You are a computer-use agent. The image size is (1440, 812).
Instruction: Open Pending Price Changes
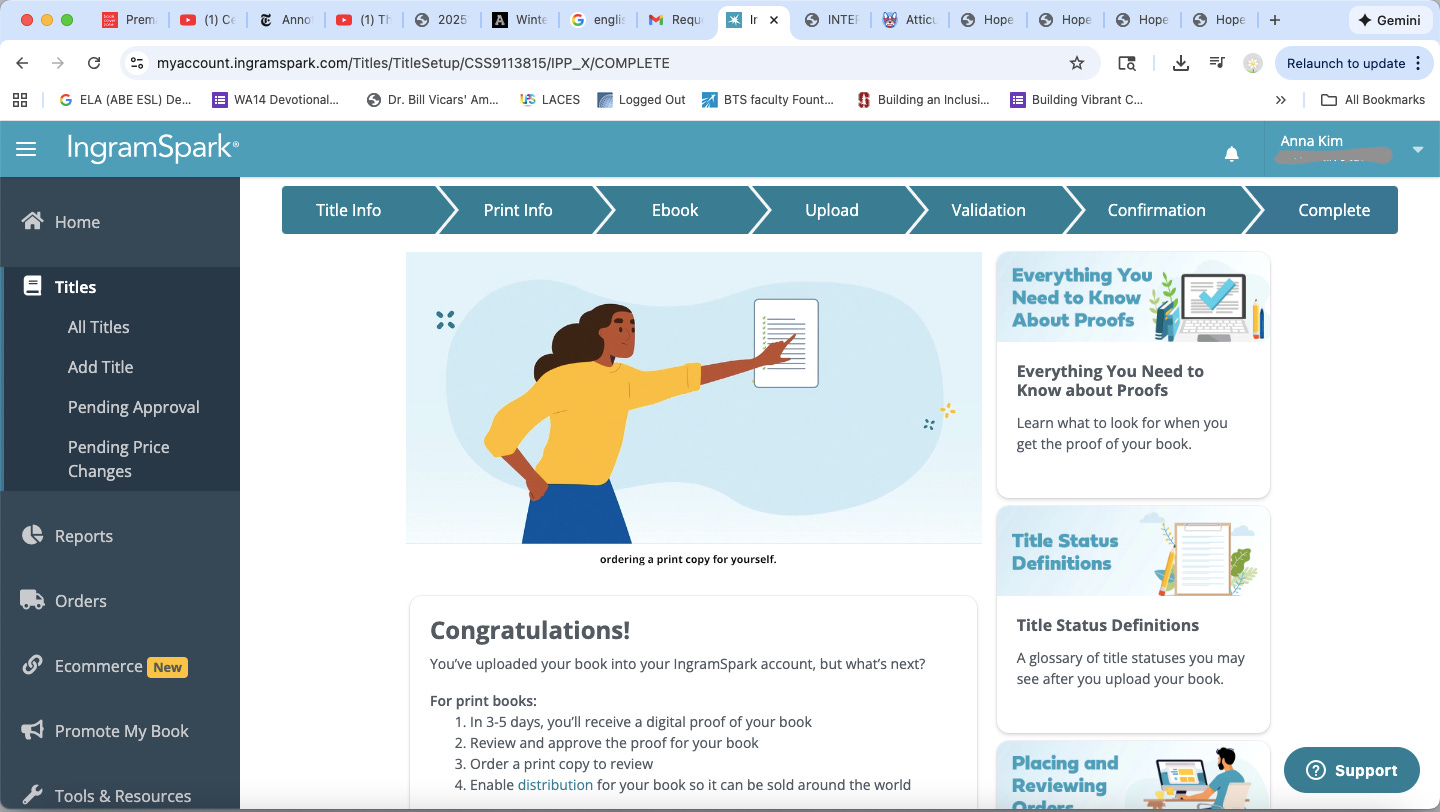click(118, 459)
